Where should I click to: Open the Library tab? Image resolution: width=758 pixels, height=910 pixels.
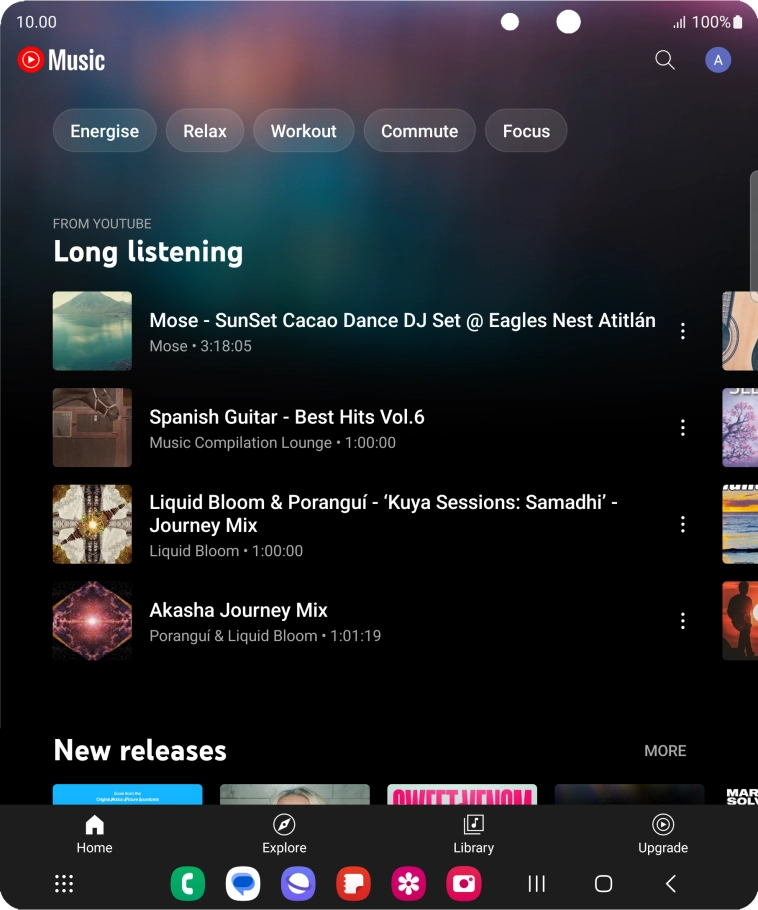click(473, 834)
